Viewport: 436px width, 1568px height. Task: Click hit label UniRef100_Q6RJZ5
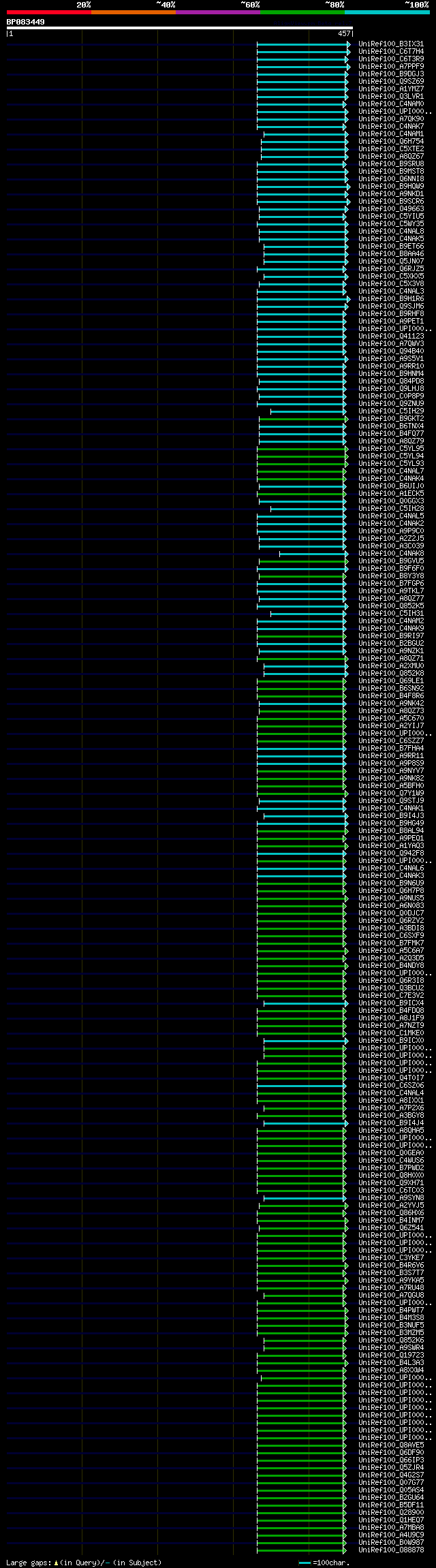point(391,269)
